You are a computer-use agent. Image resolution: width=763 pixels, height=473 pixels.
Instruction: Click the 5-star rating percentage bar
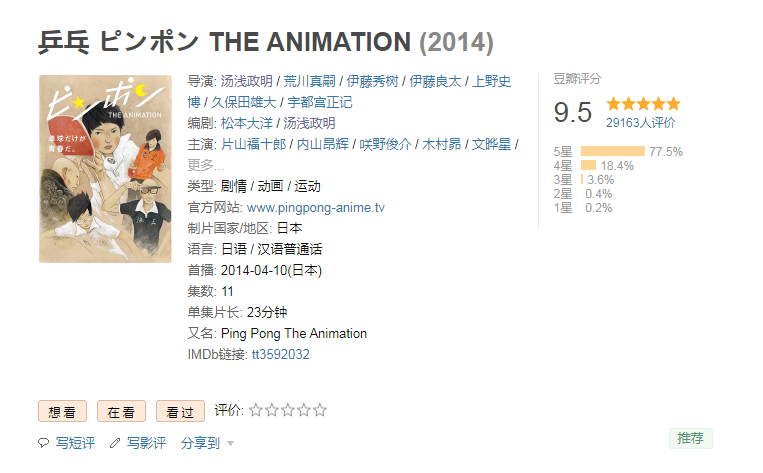coord(612,152)
